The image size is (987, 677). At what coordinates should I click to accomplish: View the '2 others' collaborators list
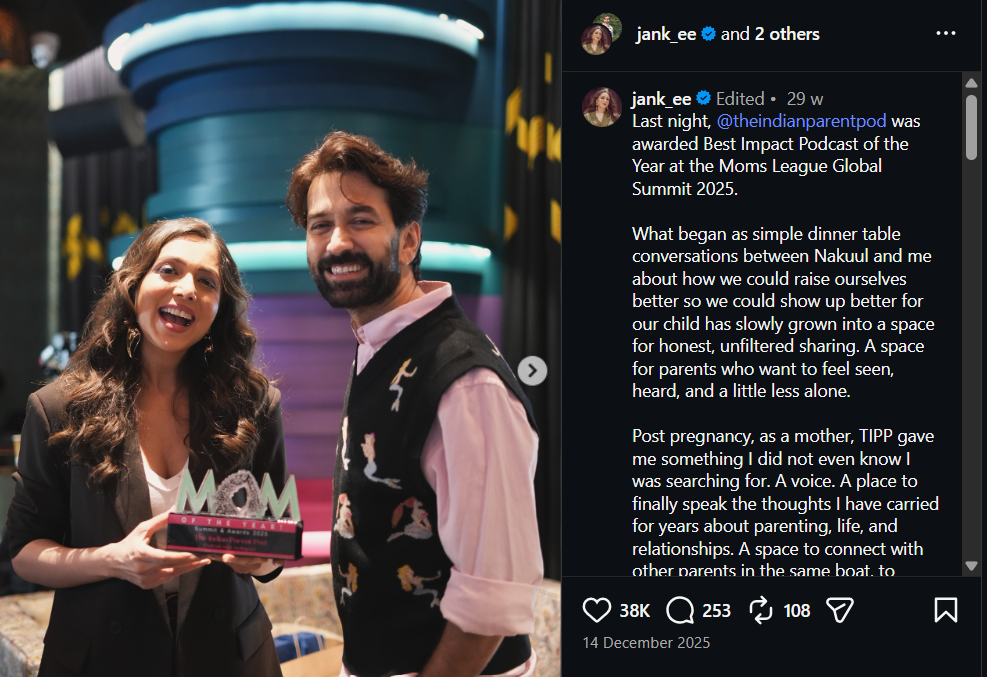(787, 34)
